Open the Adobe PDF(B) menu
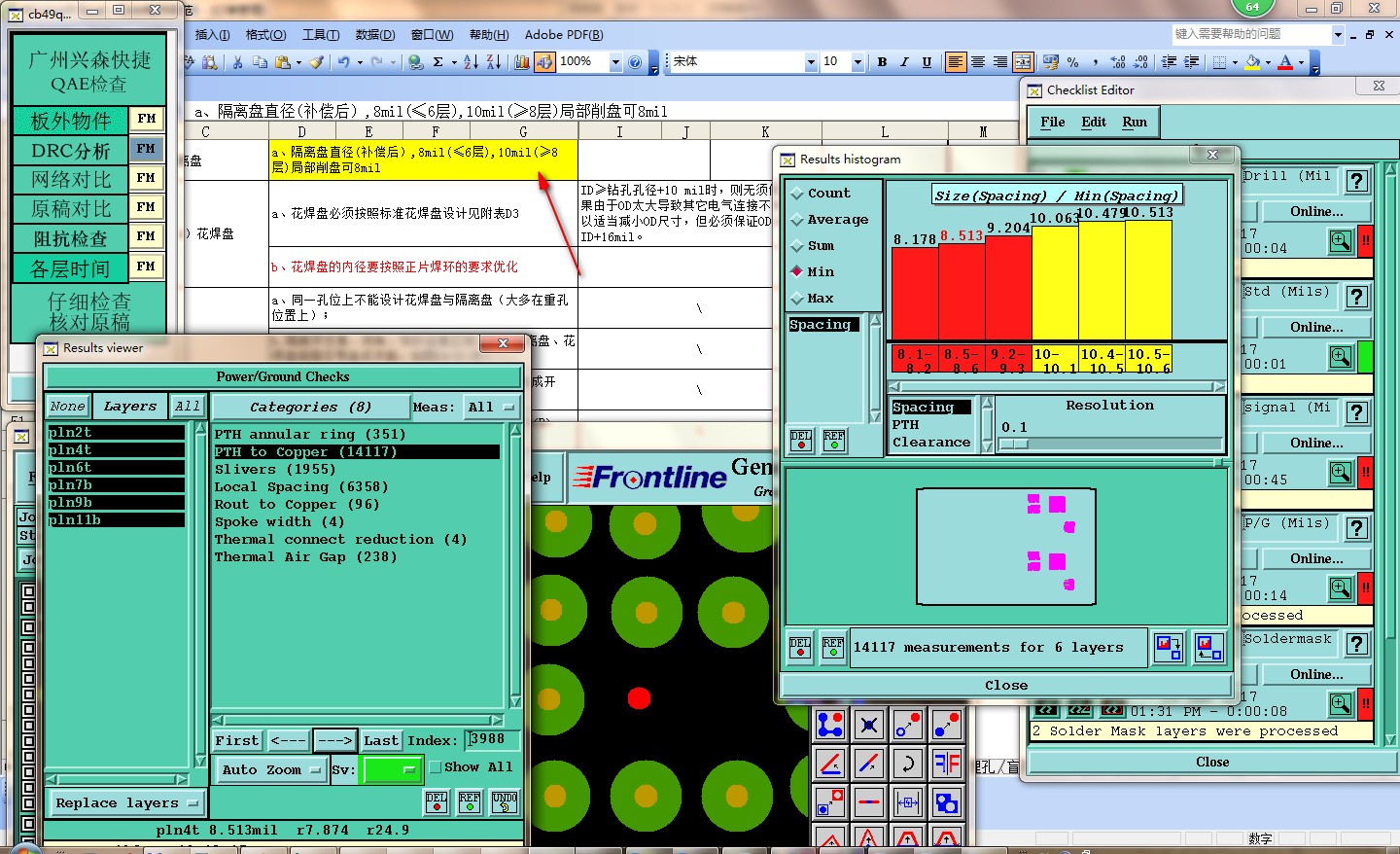1400x854 pixels. (564, 34)
